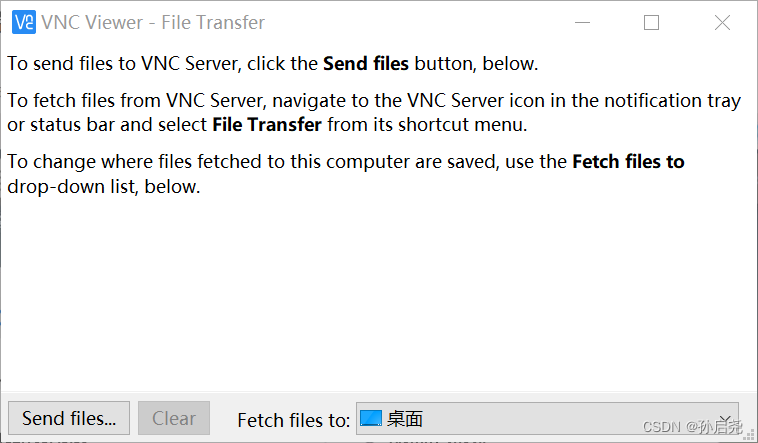Maximize the File Transfer window
This screenshot has width=758, height=443.
(x=651, y=22)
